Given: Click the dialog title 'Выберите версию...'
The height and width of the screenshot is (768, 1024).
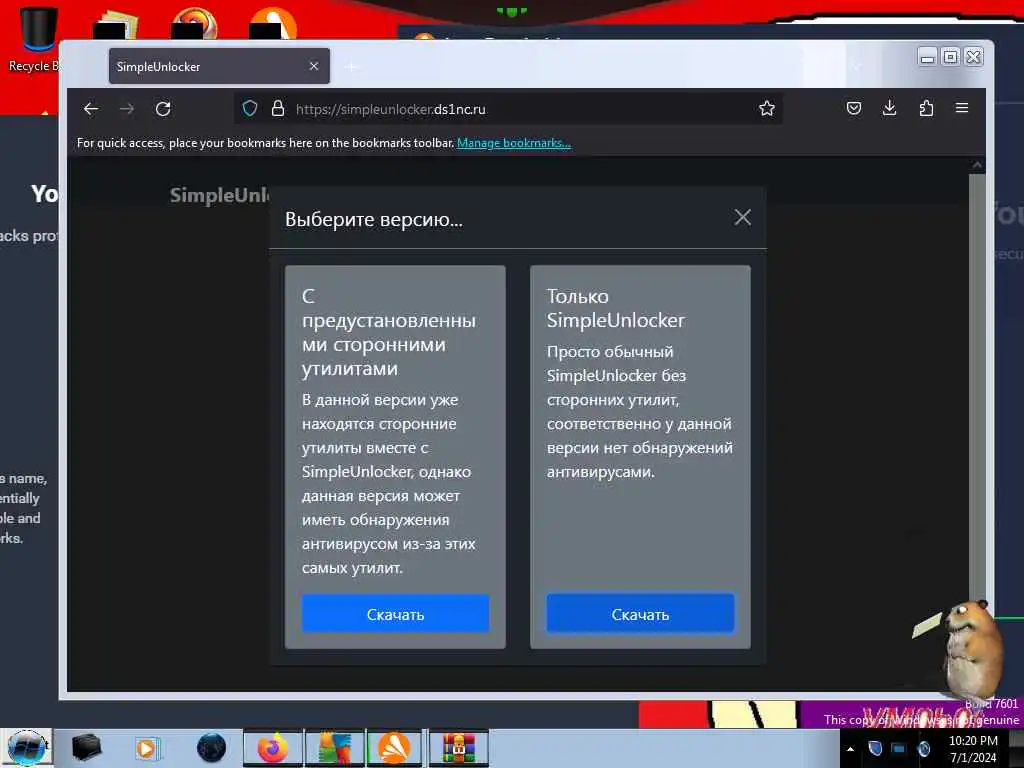Looking at the screenshot, I should 374,219.
